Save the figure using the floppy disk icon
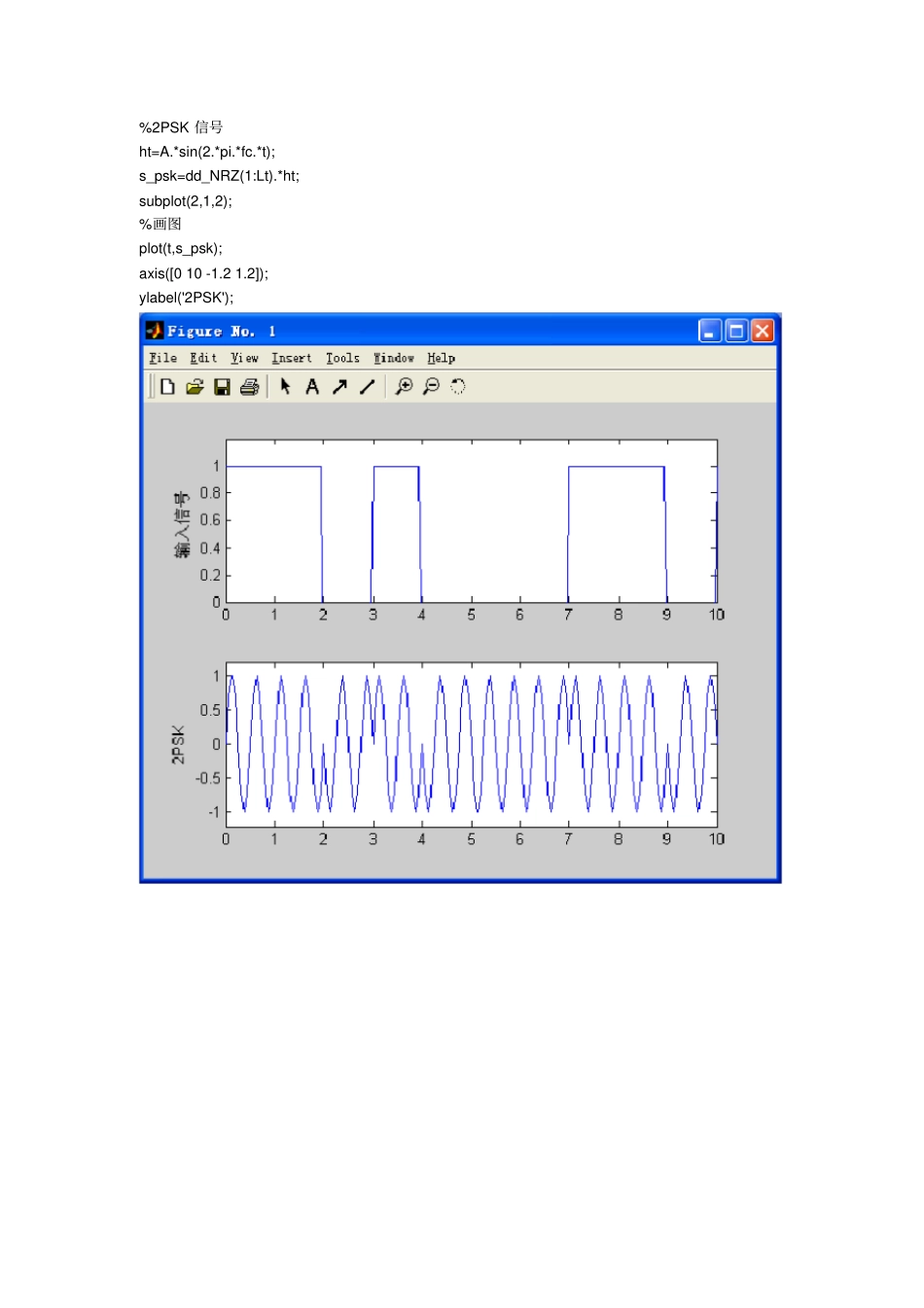 point(222,387)
